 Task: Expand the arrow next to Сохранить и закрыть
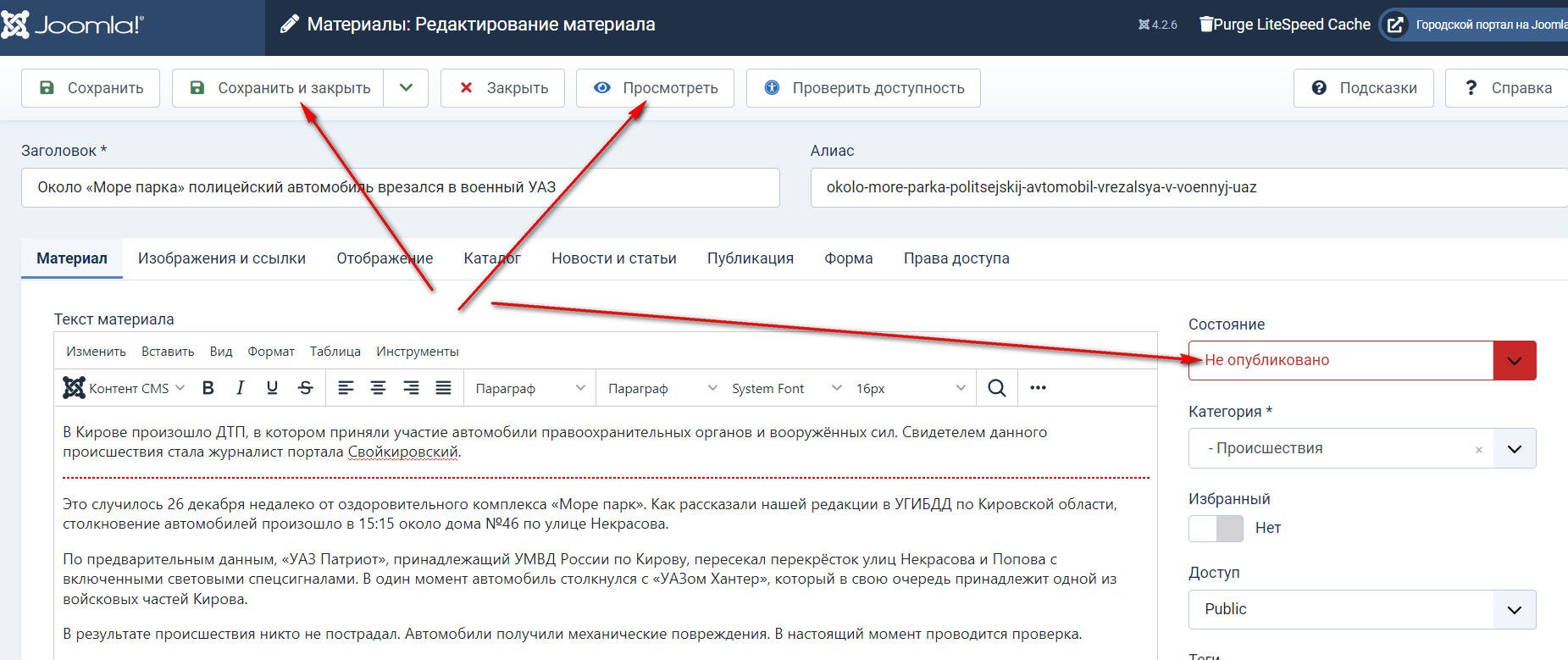[406, 88]
